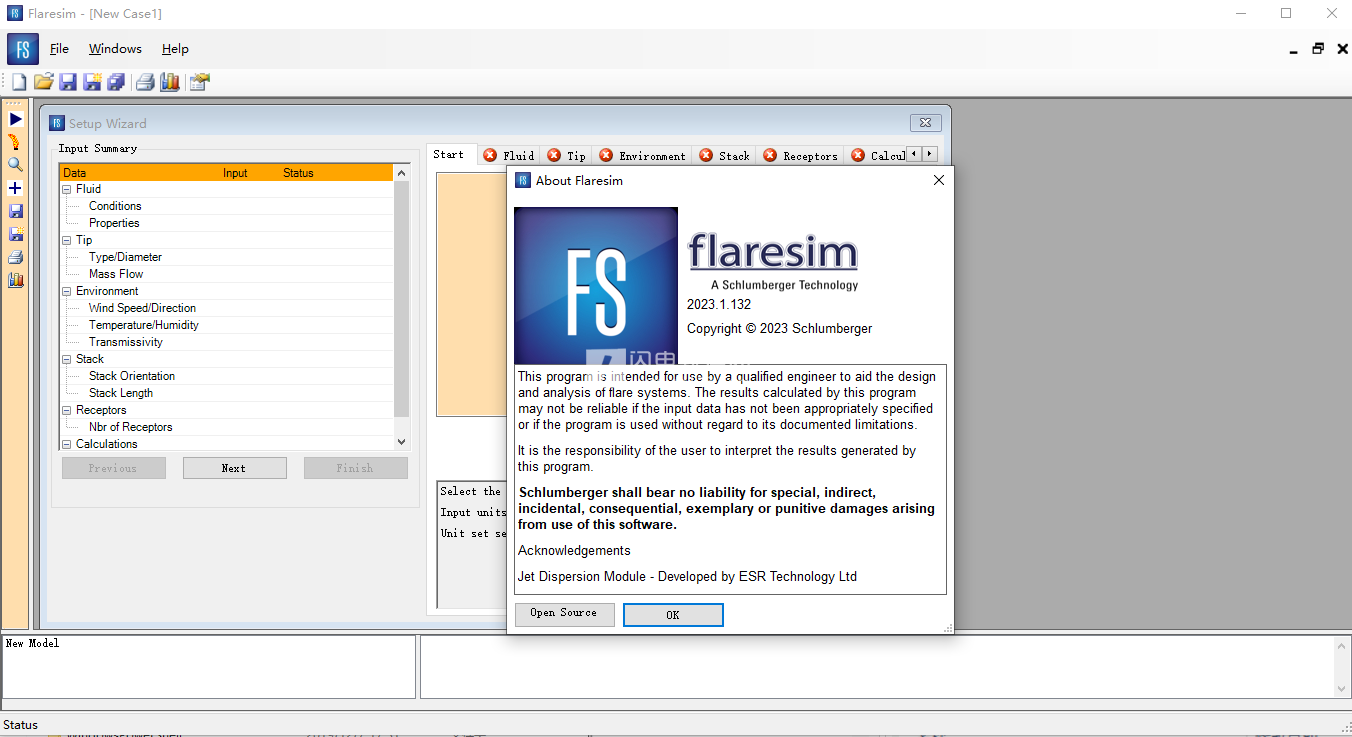The image size is (1352, 737).
Task: Click the Input Summary scrollbar down arrow
Action: tap(400, 441)
